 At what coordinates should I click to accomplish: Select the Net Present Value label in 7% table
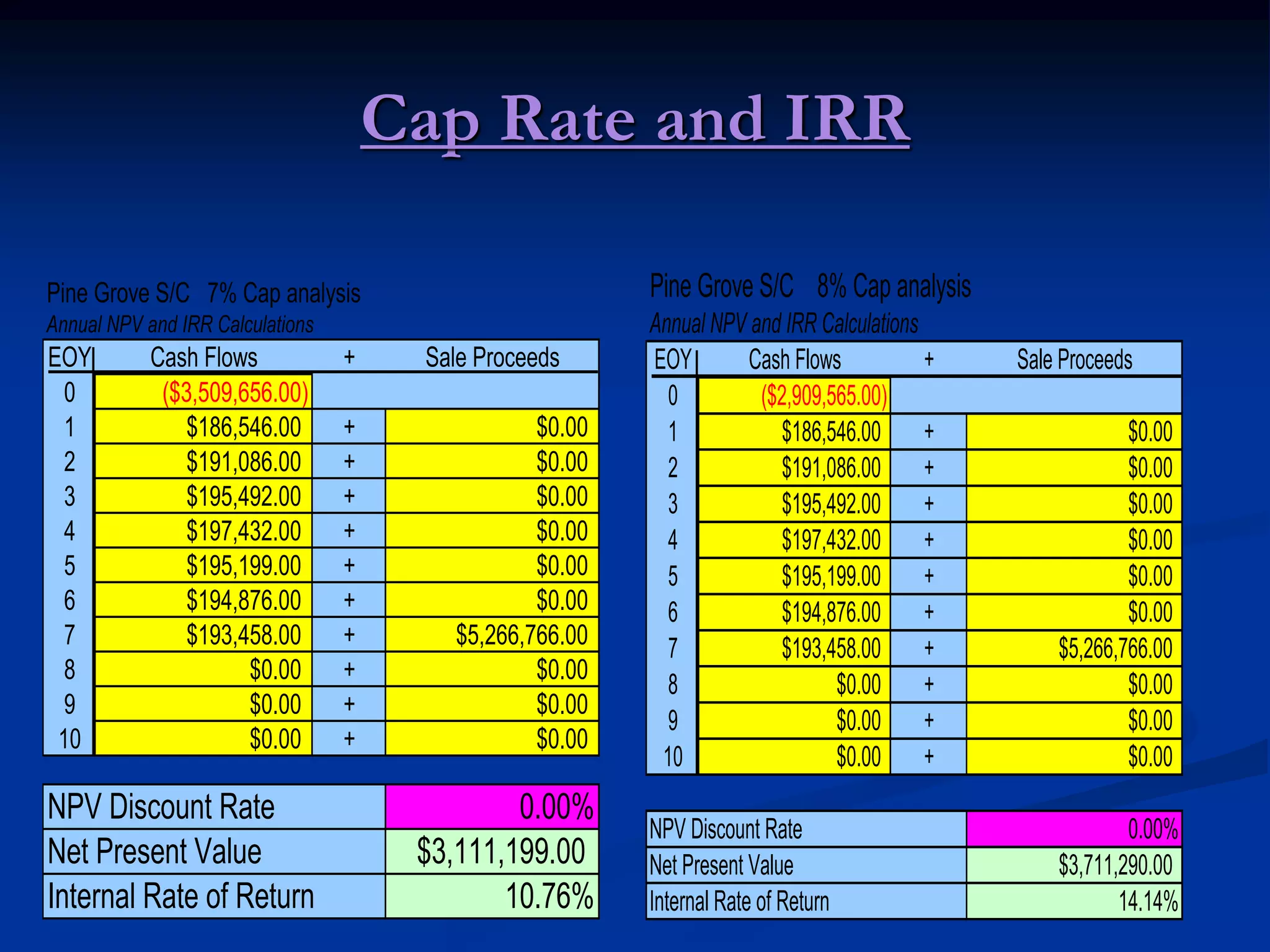[x=154, y=852]
